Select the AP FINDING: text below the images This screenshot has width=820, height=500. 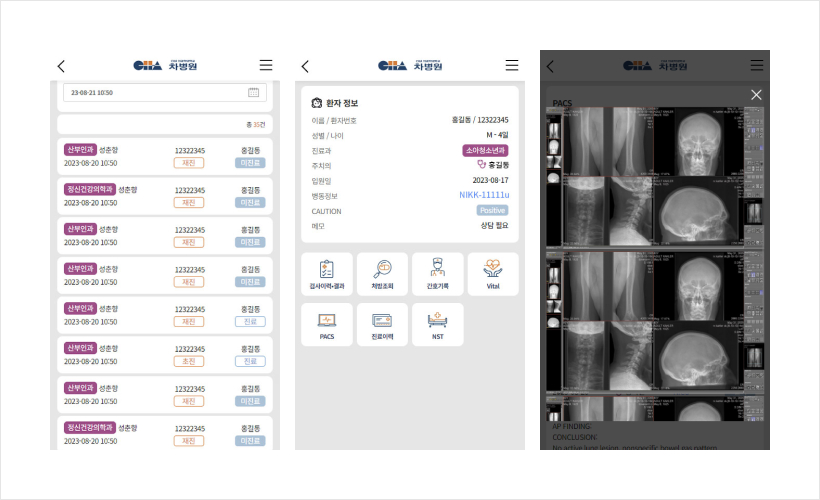click(x=572, y=426)
